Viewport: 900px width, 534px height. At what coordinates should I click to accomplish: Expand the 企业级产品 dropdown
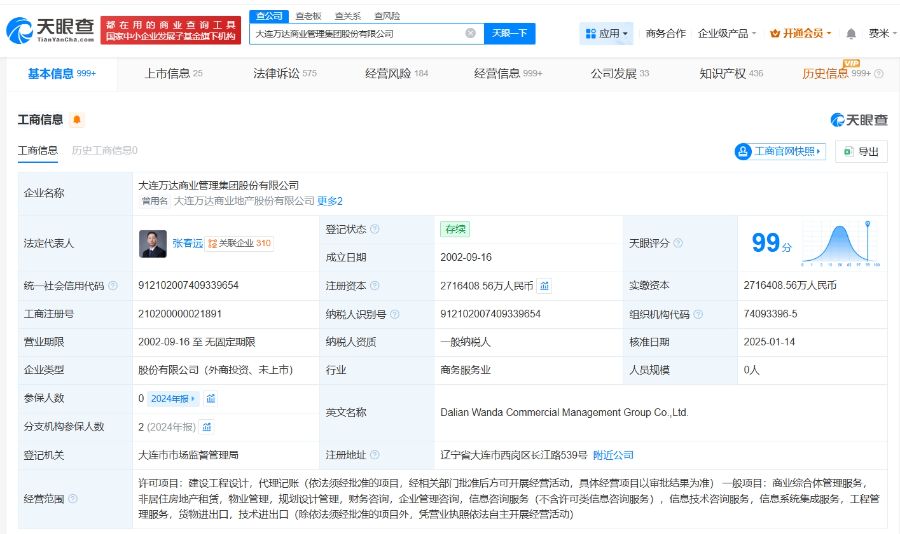[726, 33]
